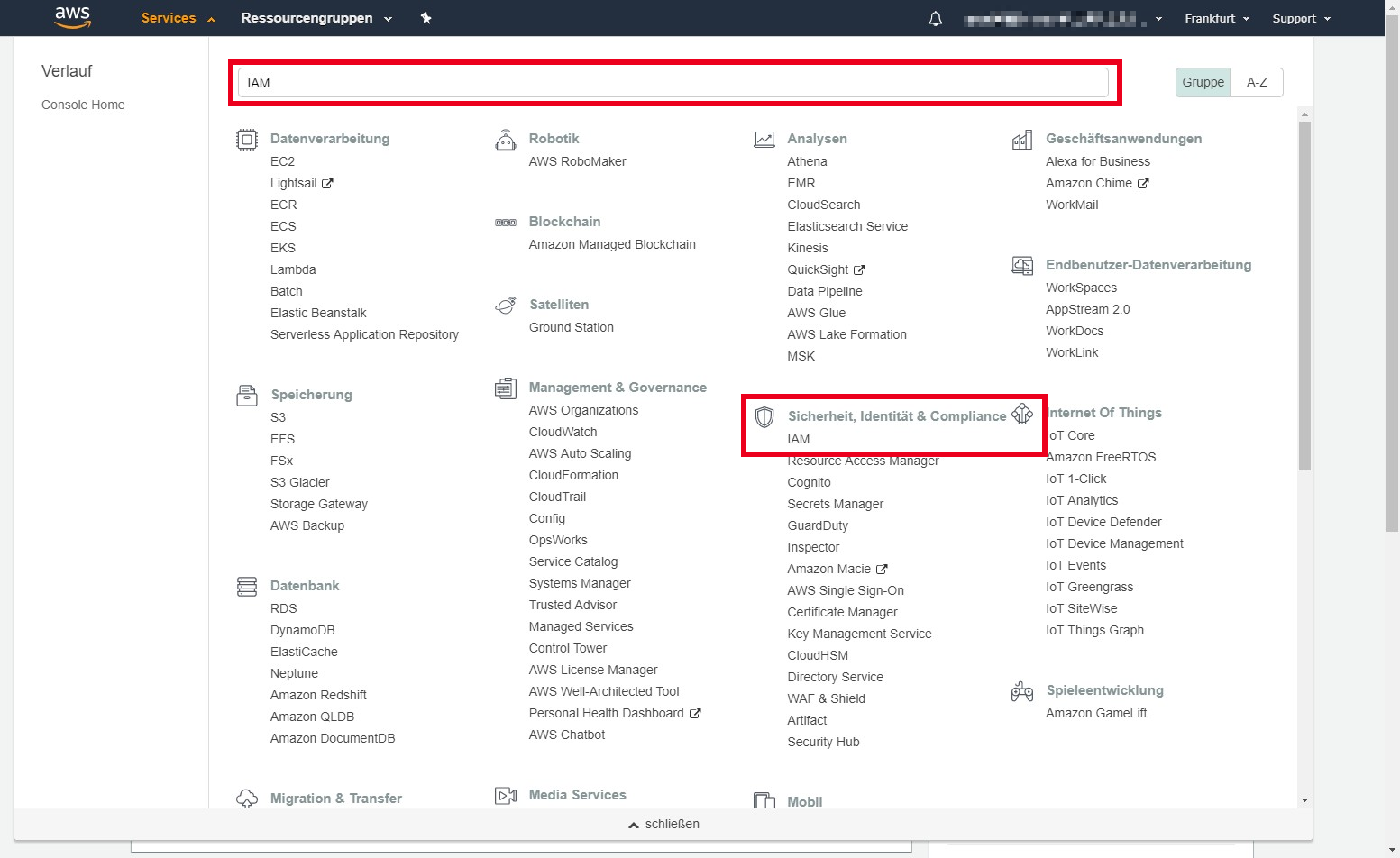Click the AWS logo
Viewport: 1400px width, 858px height.
(x=73, y=17)
